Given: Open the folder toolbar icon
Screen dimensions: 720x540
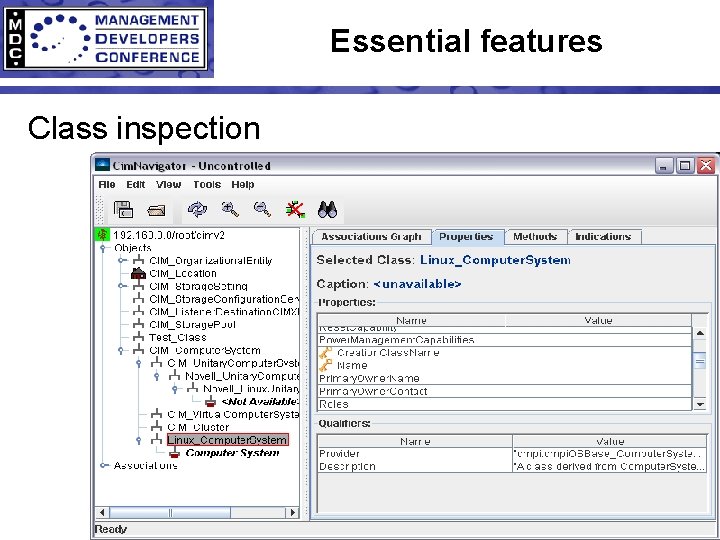Looking at the screenshot, I should tap(156, 210).
